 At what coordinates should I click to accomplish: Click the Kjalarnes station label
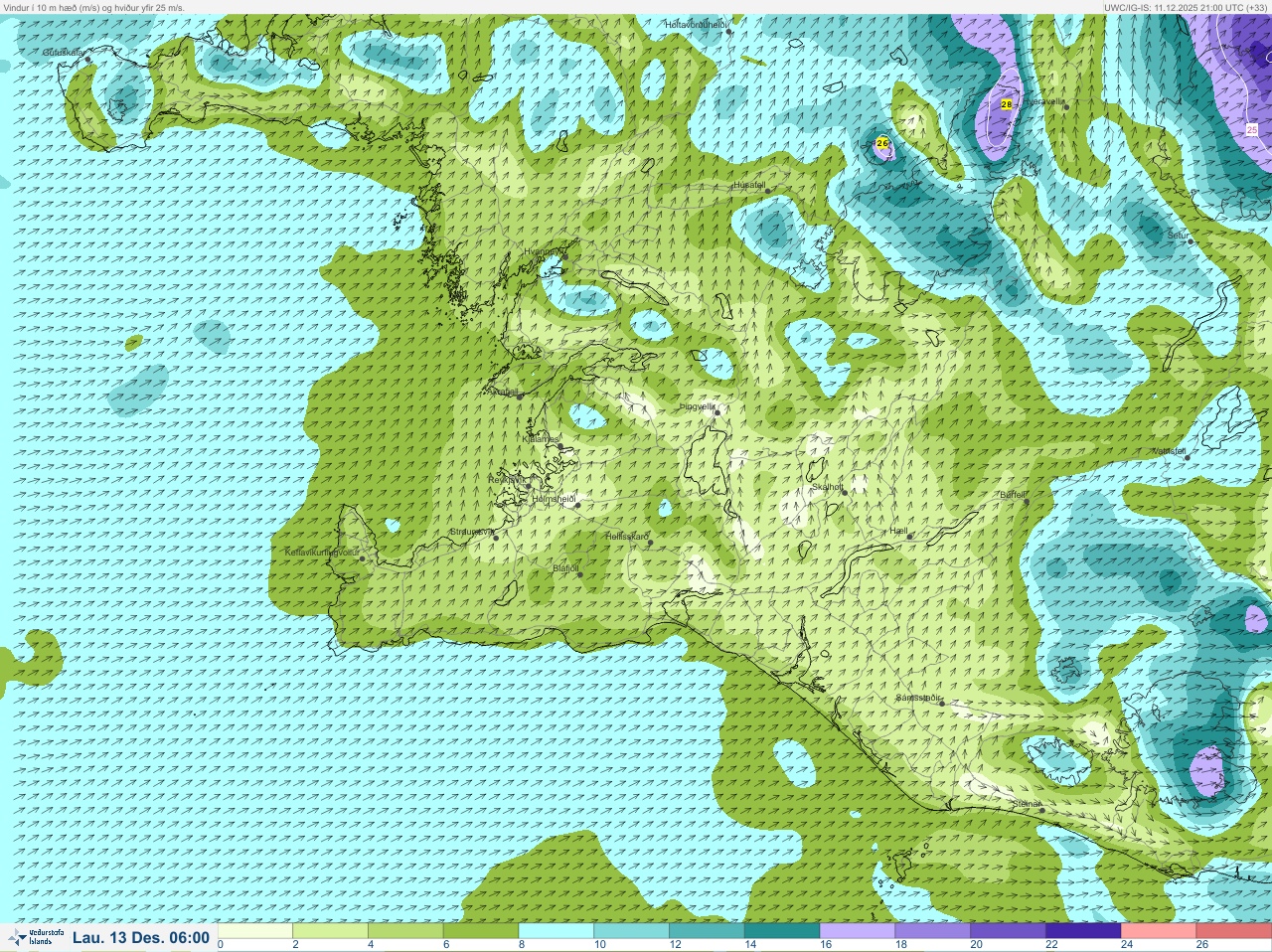(x=541, y=438)
